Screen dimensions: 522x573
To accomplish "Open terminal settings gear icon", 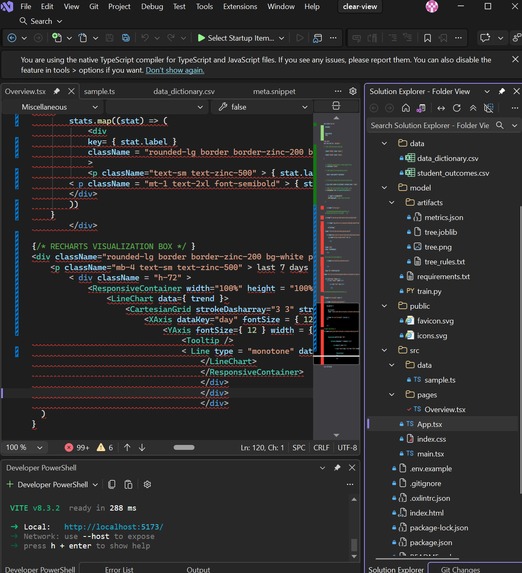I will 147,485.
